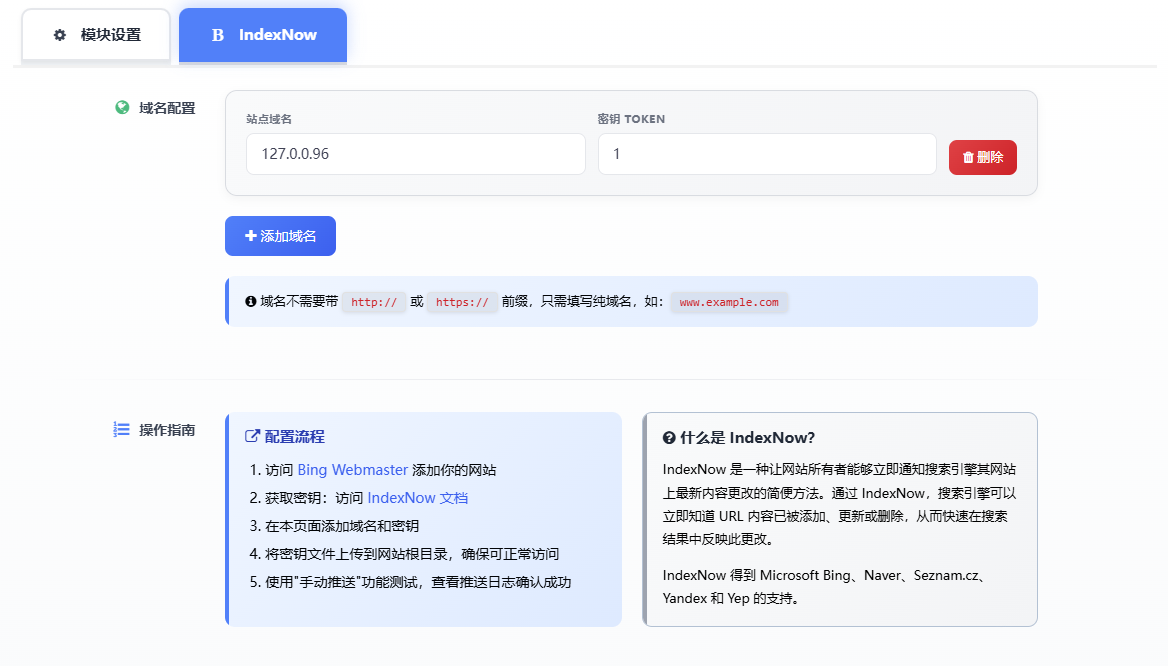Click the gear icon on the 模块设置 tab
This screenshot has height=666, width=1168.
[60, 35]
